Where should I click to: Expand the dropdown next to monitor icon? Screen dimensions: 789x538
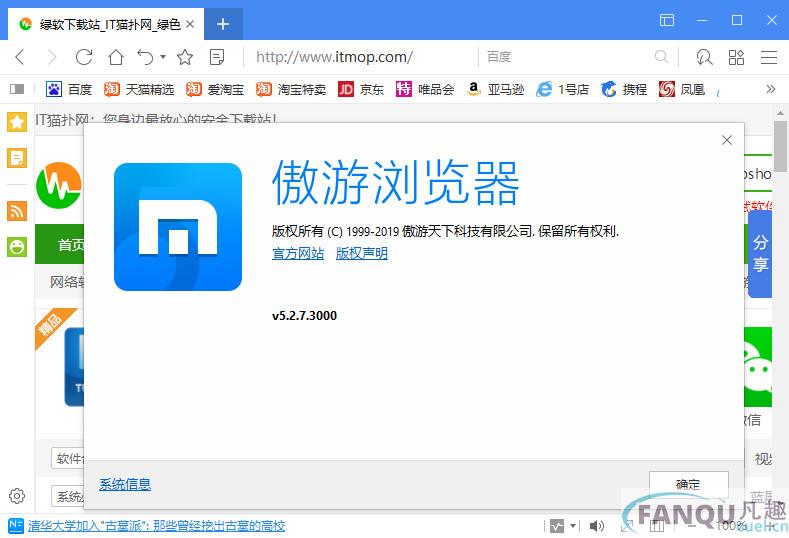(x=573, y=526)
